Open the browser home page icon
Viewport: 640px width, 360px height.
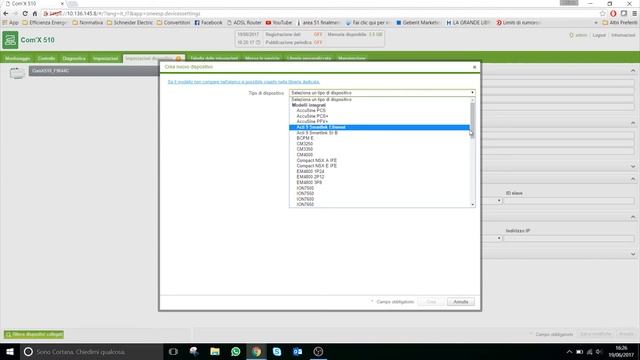pyautogui.click(x=35, y=13)
